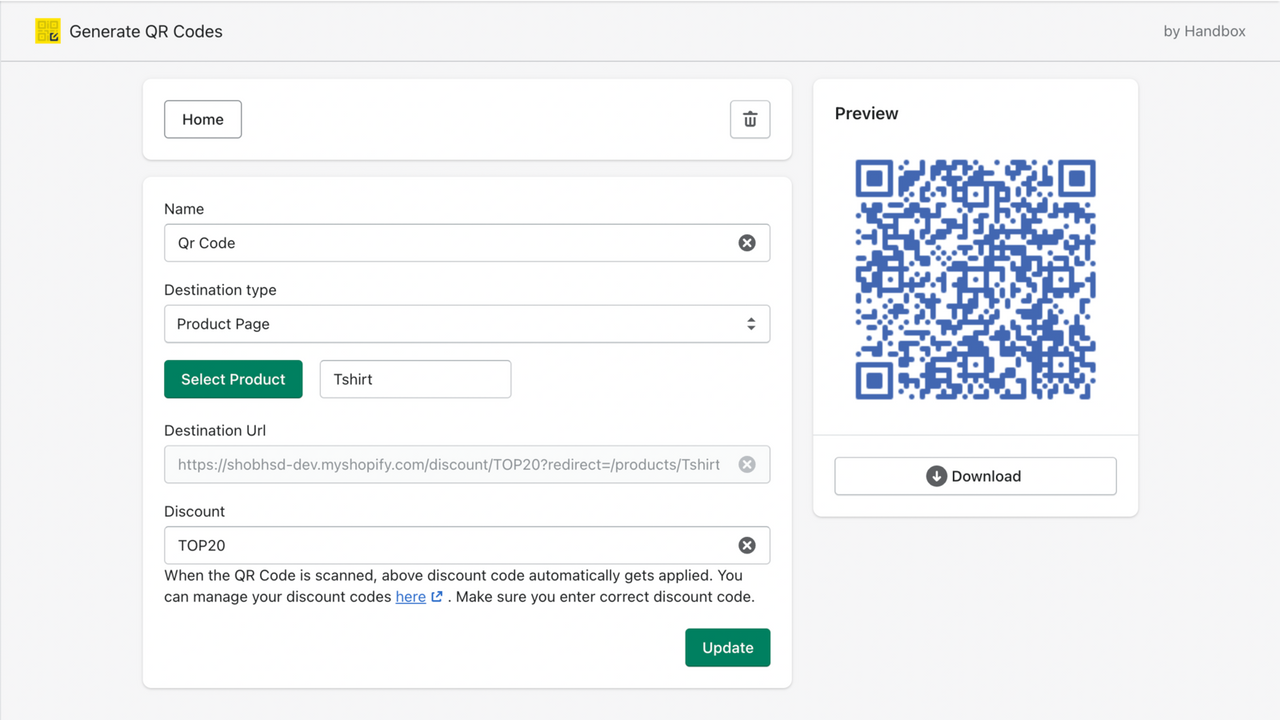Clear the Destination Url field X icon
Image resolution: width=1280 pixels, height=720 pixels.
pos(747,464)
